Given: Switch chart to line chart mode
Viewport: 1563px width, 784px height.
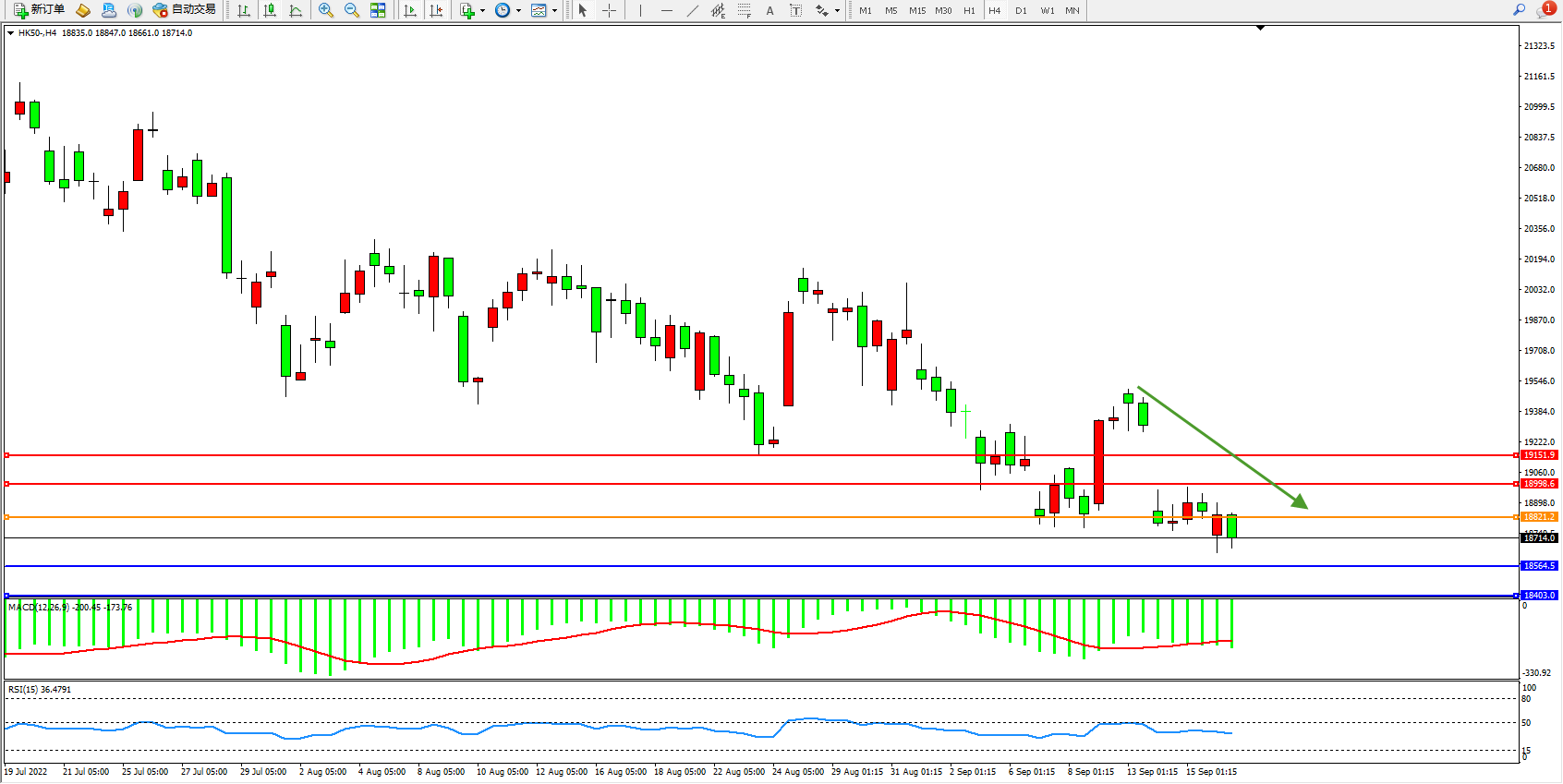Looking at the screenshot, I should tap(296, 10).
